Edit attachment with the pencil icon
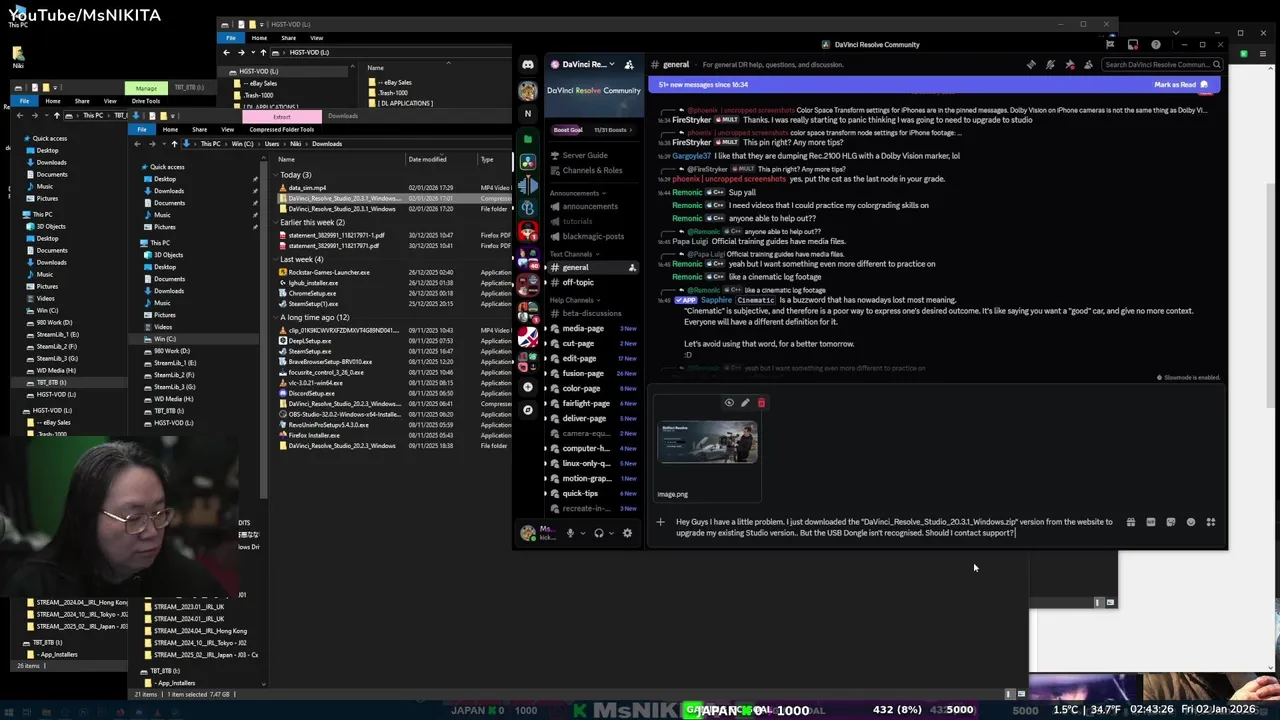 pos(745,403)
